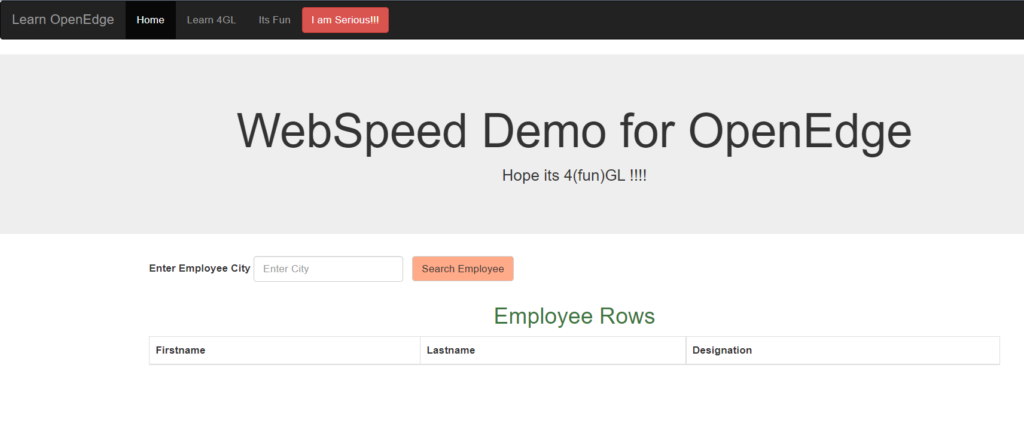Click the Hope its 4(fun)GL subtitle
This screenshot has height=423, width=1024.
(574, 175)
